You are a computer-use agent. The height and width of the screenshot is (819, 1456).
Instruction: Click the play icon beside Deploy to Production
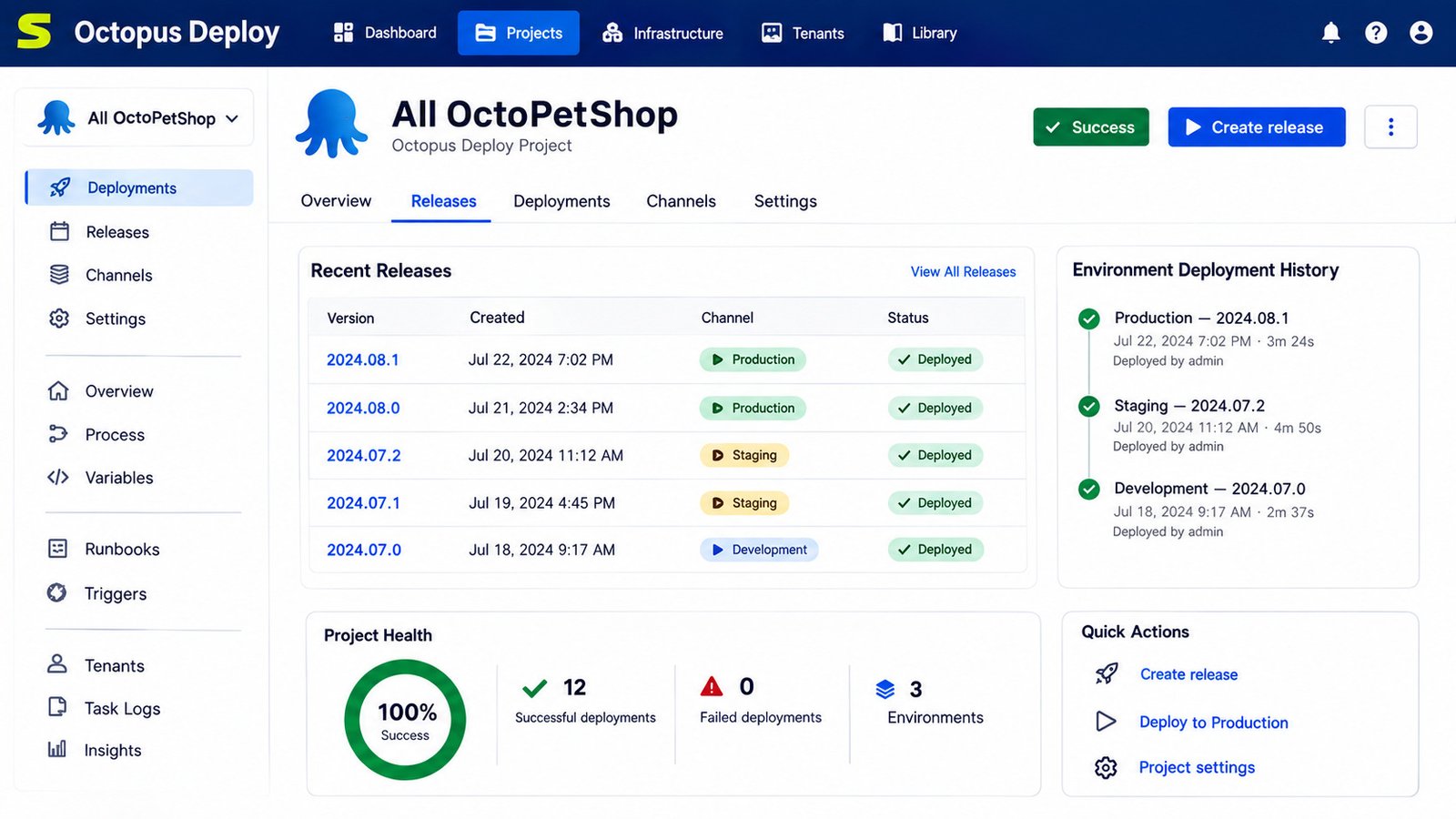pyautogui.click(x=1106, y=722)
